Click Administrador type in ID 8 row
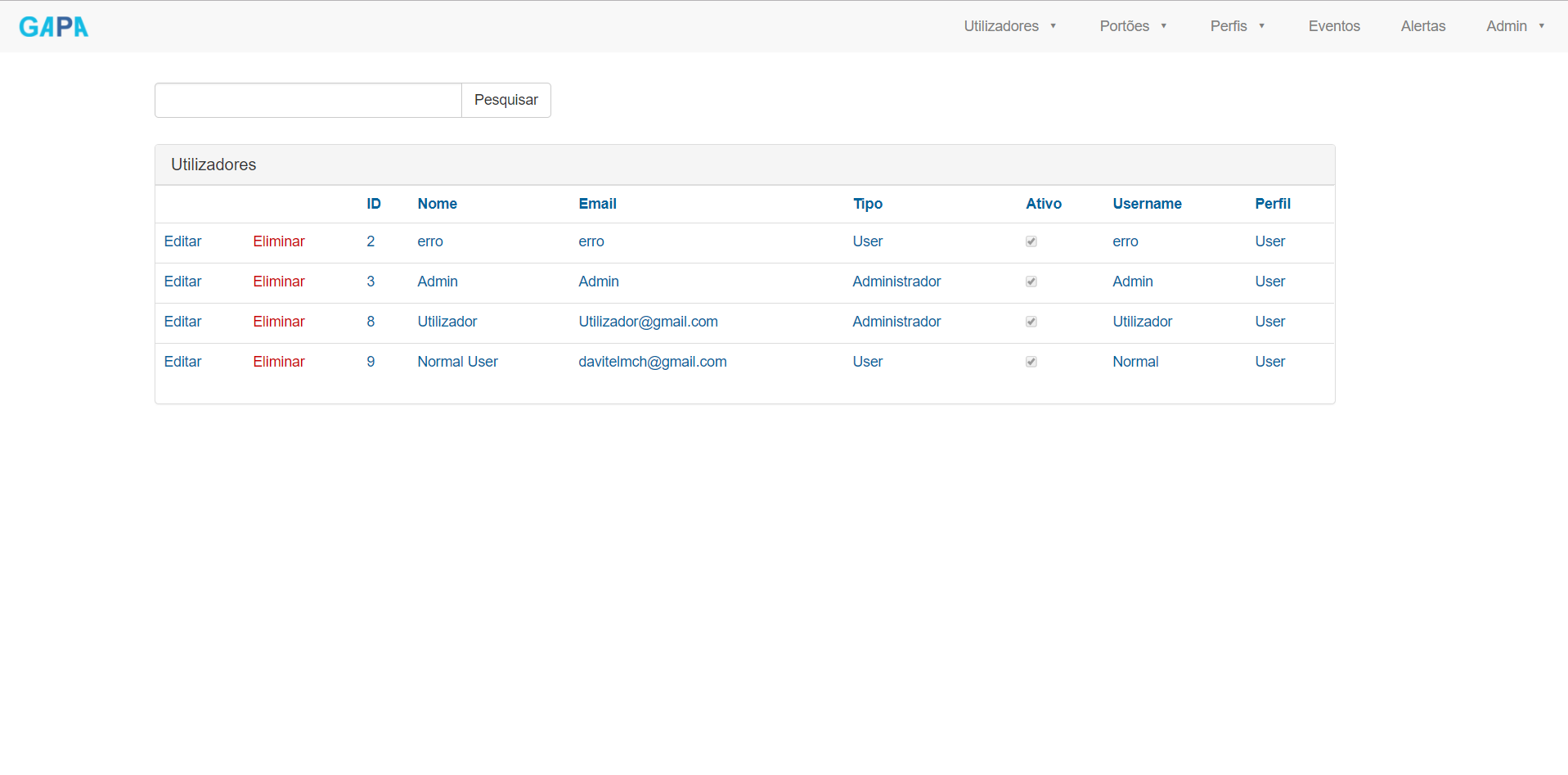Viewport: 1568px width, 775px height. (x=896, y=322)
